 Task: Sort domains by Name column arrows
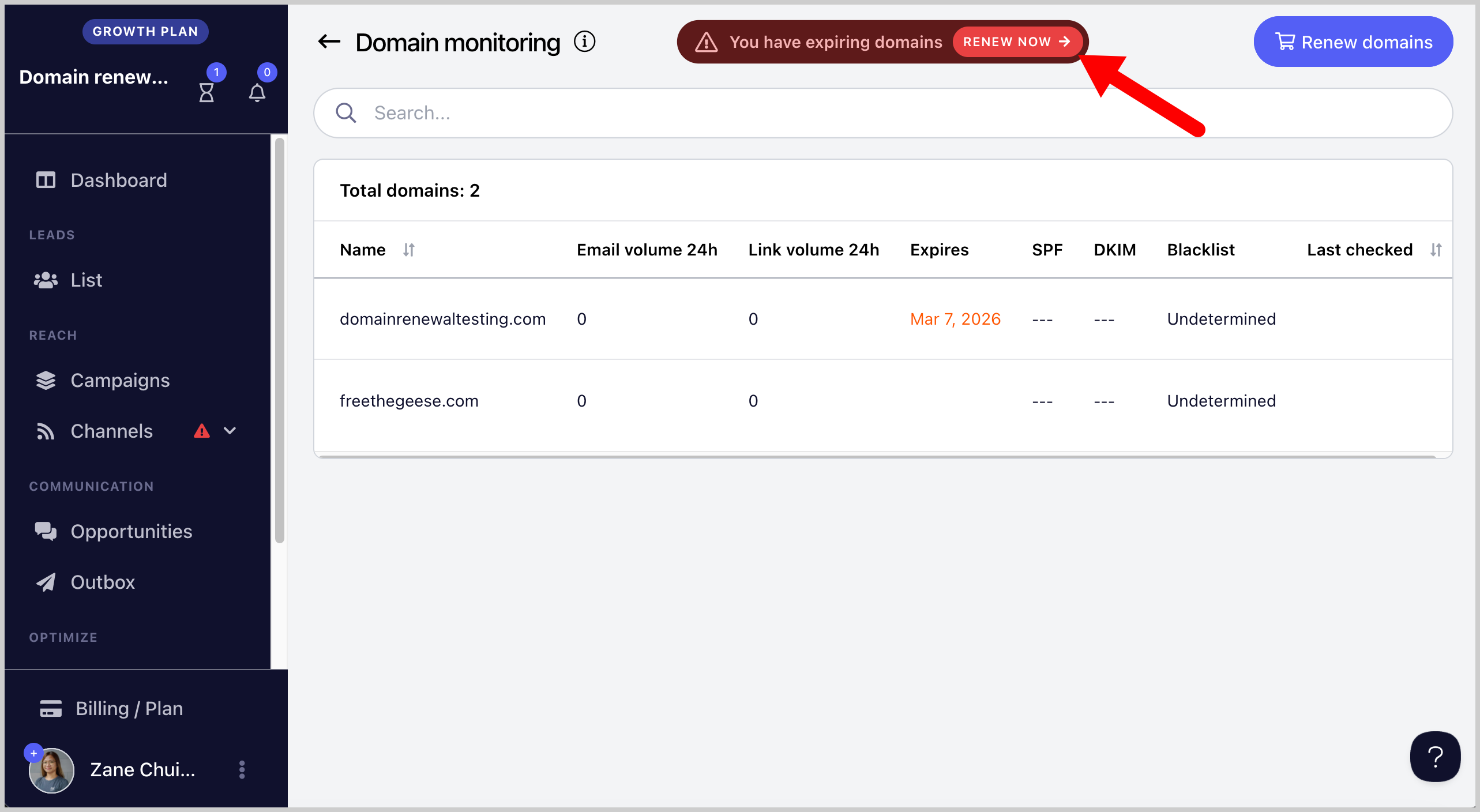click(409, 250)
